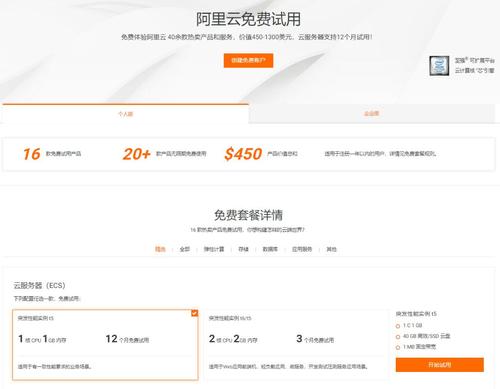
Task: Click the 1 C 1 GB bullet item
Action: pyautogui.click(x=409, y=325)
